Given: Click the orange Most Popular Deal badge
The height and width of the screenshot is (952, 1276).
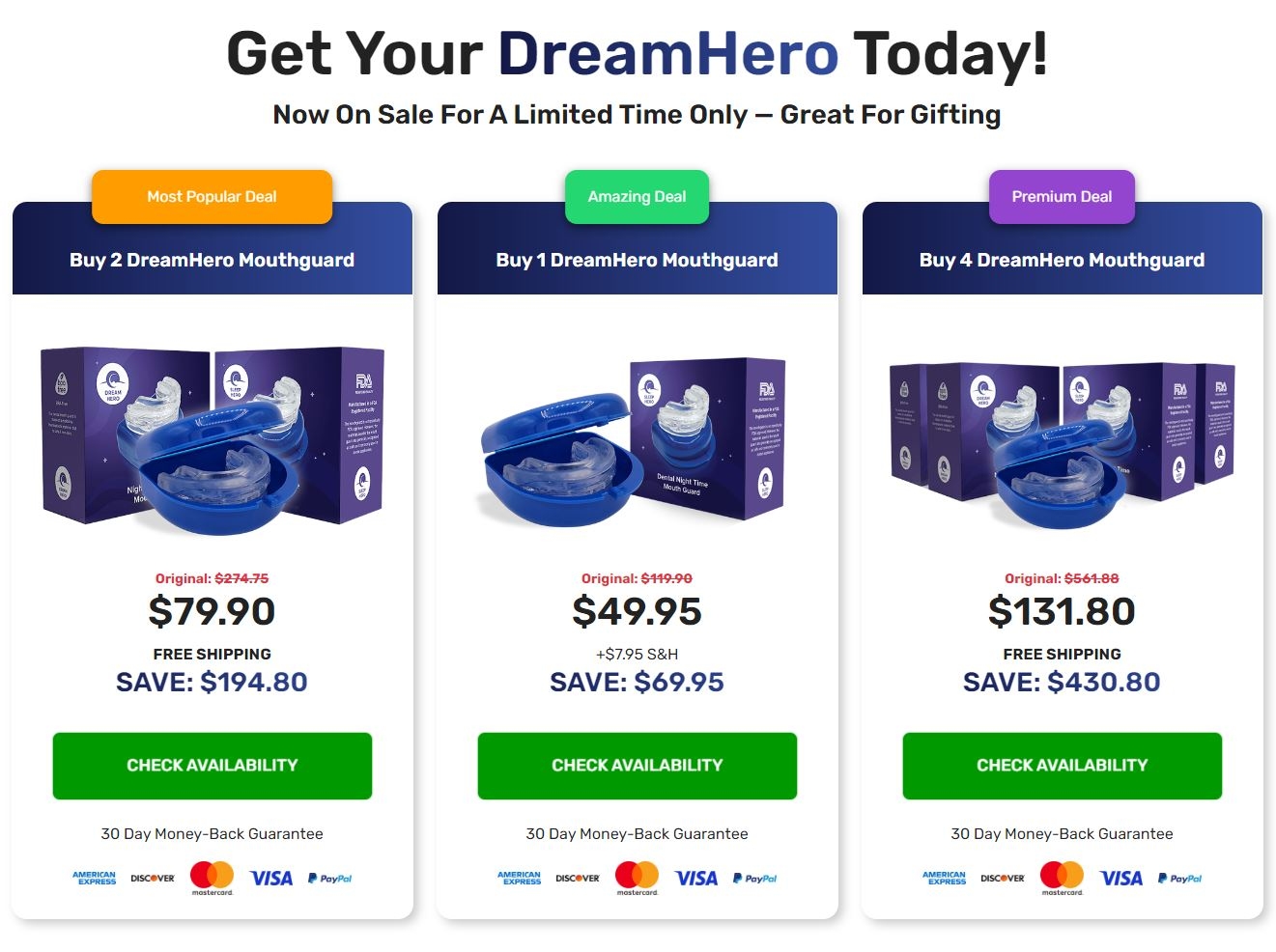Looking at the screenshot, I should click(x=212, y=197).
